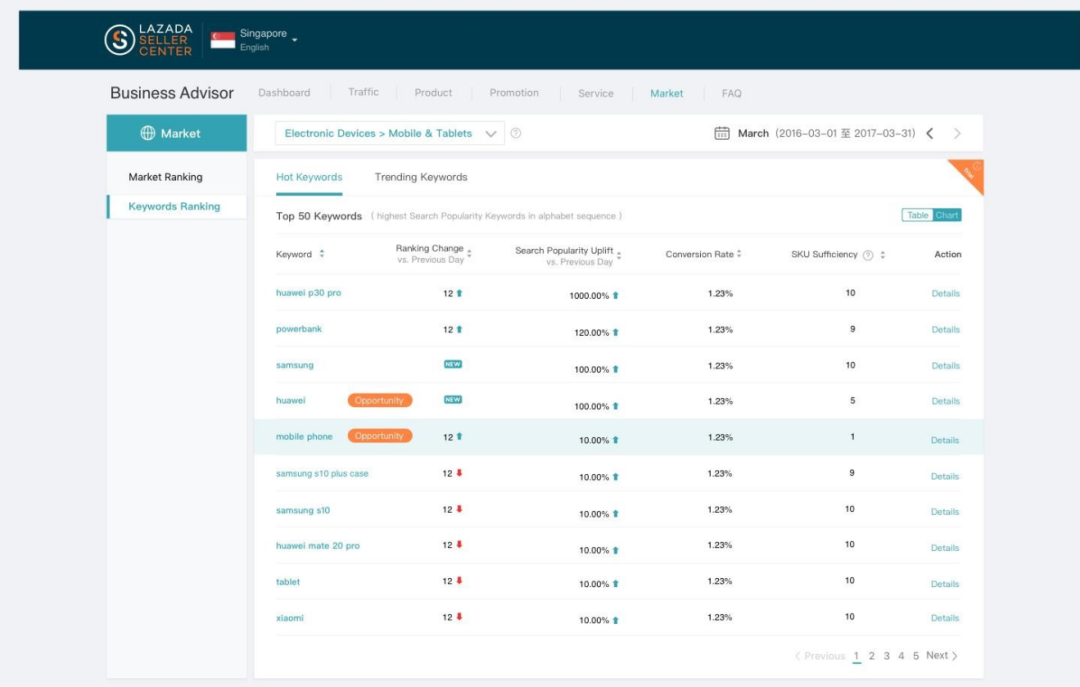Sort by the Keyword column arrows
This screenshot has height=687, width=1080.
point(322,254)
